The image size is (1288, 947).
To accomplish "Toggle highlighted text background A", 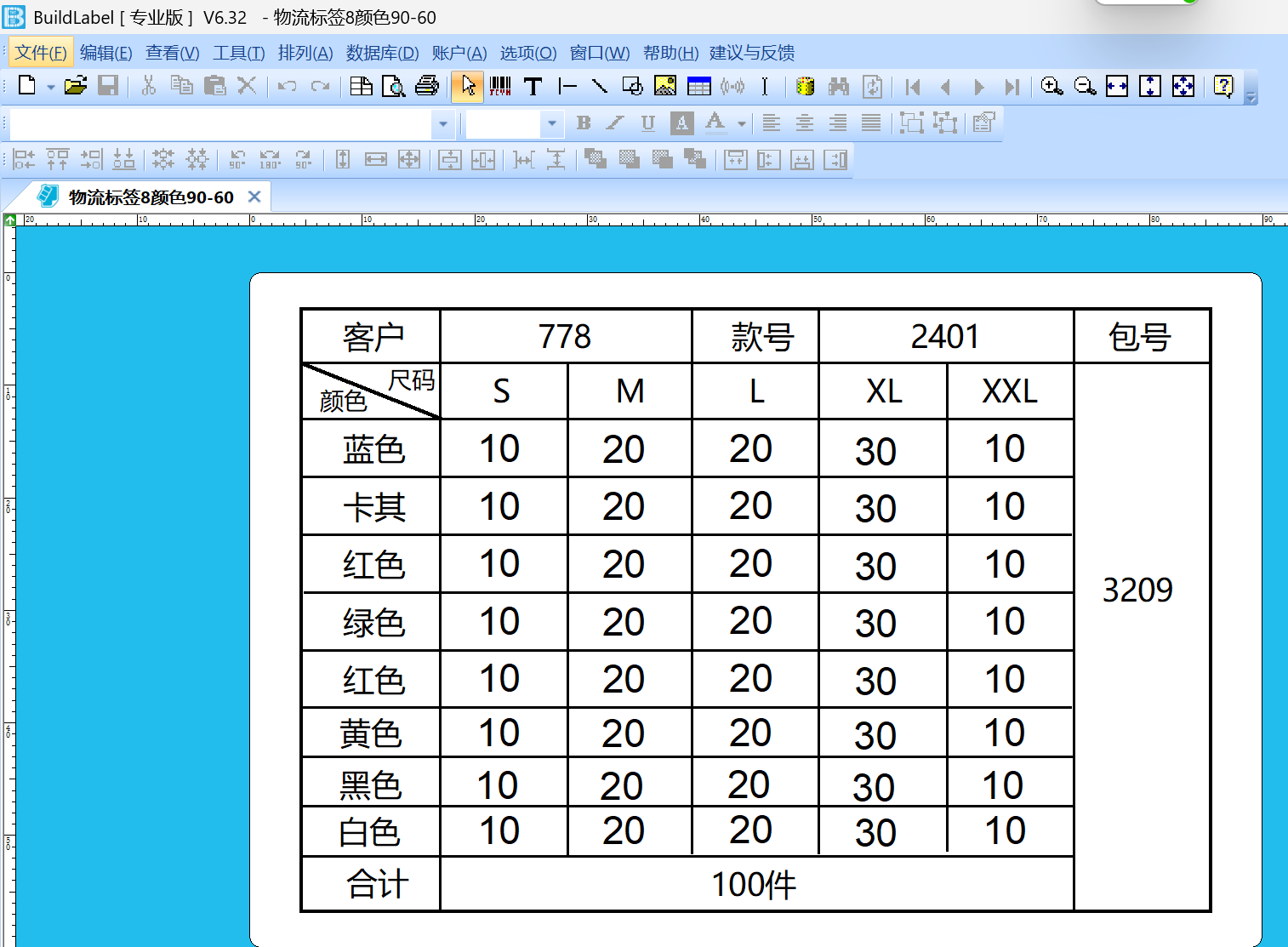I will (x=681, y=123).
